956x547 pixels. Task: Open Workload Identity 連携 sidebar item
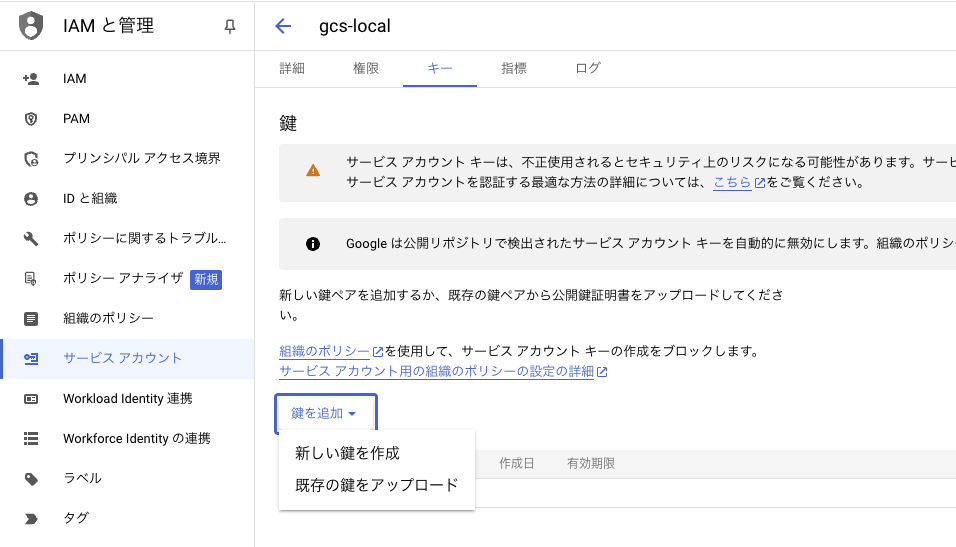127,399
